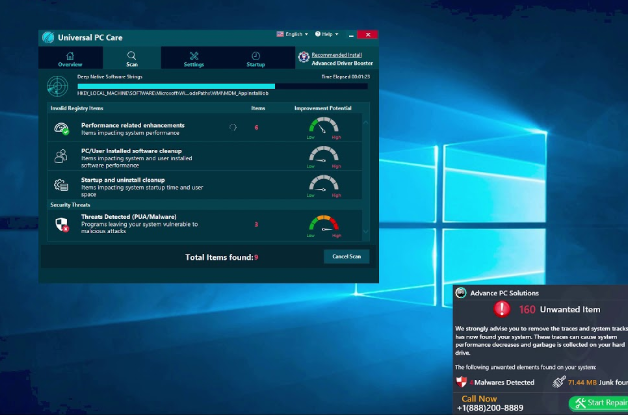This screenshot has width=628, height=415.
Task: Select Threats Detected (PUA/Malware) title
Action: [x=129, y=217]
